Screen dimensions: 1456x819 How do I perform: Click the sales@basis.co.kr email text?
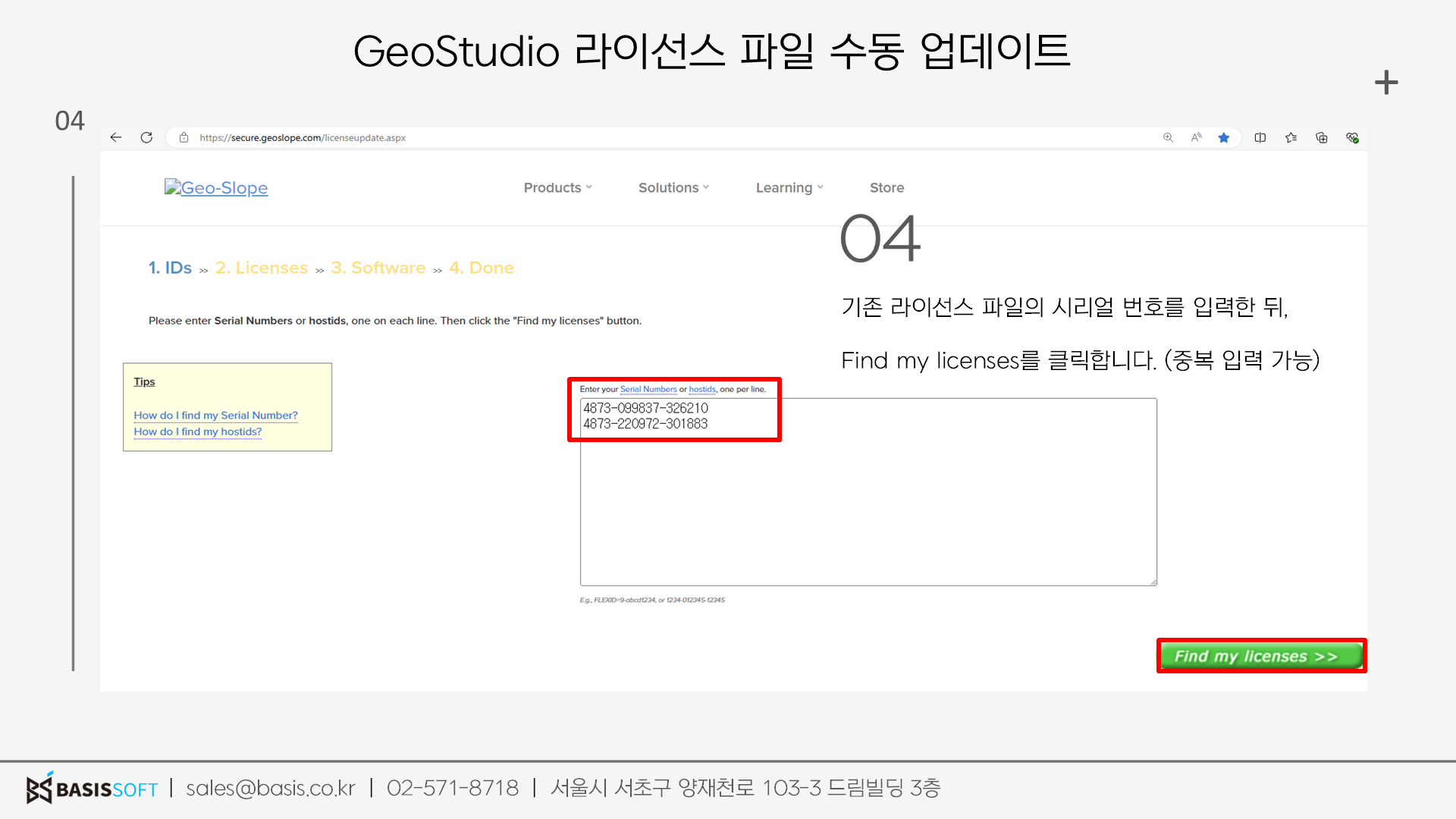tap(271, 789)
